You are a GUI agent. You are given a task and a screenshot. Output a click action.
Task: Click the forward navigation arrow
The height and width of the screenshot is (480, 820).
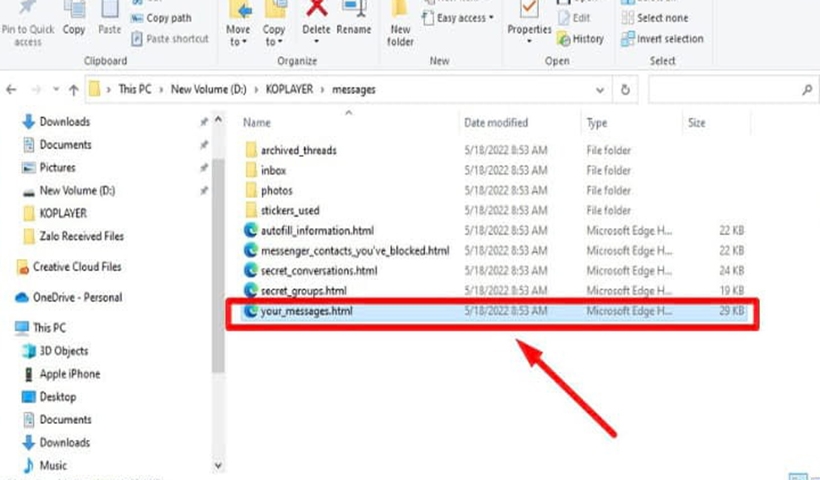click(x=36, y=90)
